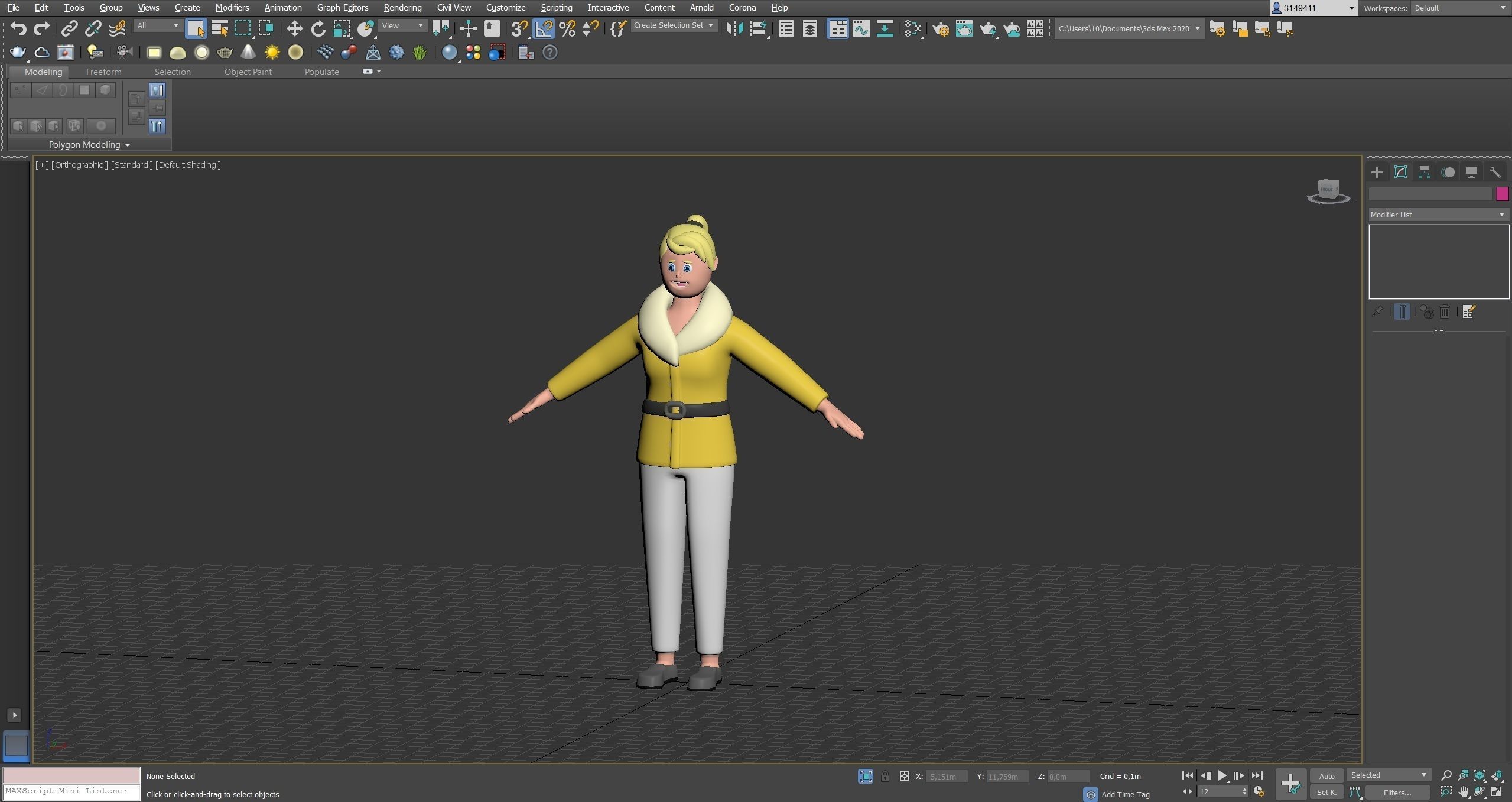Click the camera icon in second toolbar
1512x802 pixels.
click(123, 53)
